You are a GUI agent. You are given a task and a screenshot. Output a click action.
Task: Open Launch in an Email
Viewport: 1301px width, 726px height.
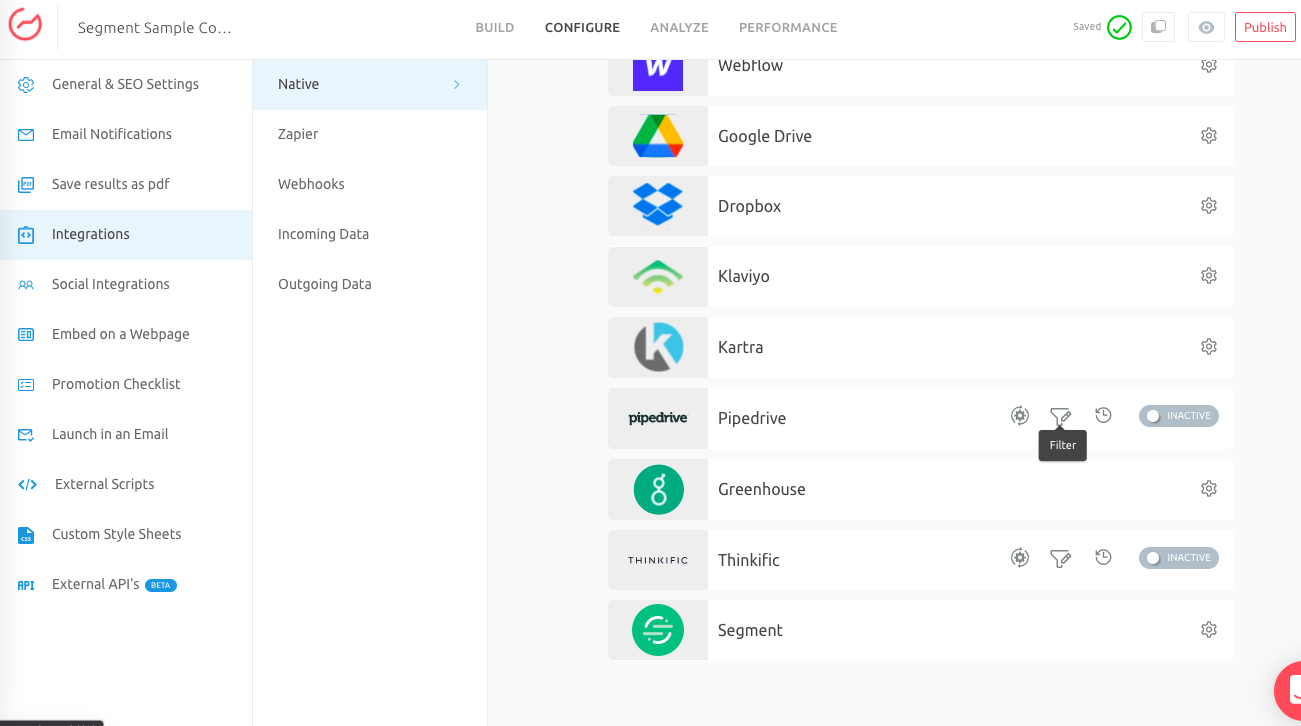pos(126,434)
